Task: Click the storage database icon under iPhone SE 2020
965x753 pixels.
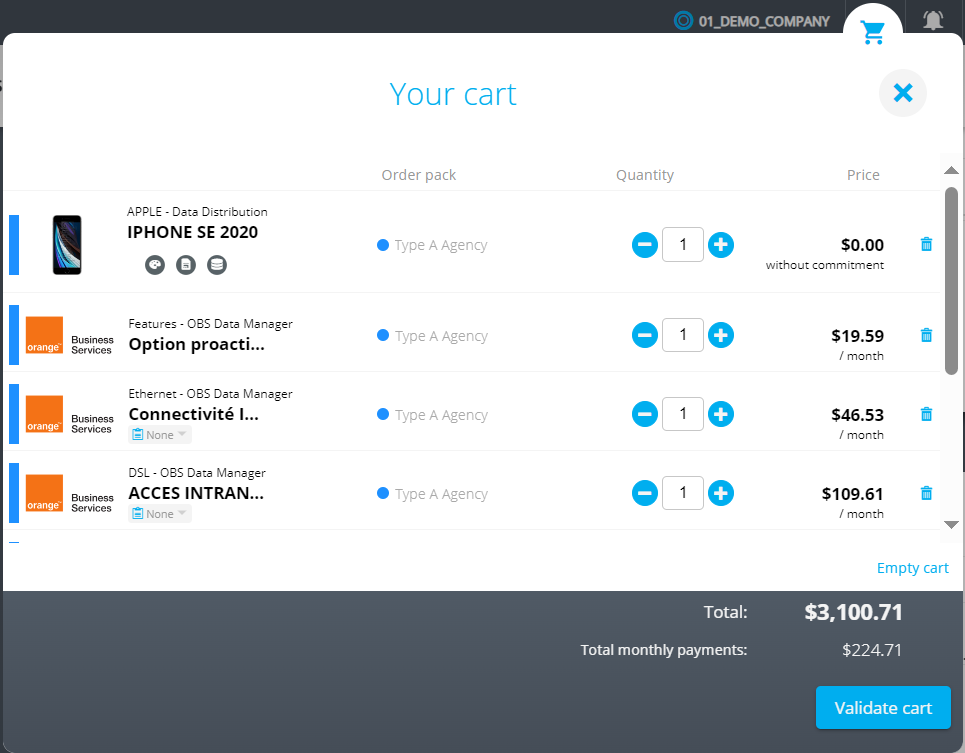Action: pyautogui.click(x=217, y=265)
